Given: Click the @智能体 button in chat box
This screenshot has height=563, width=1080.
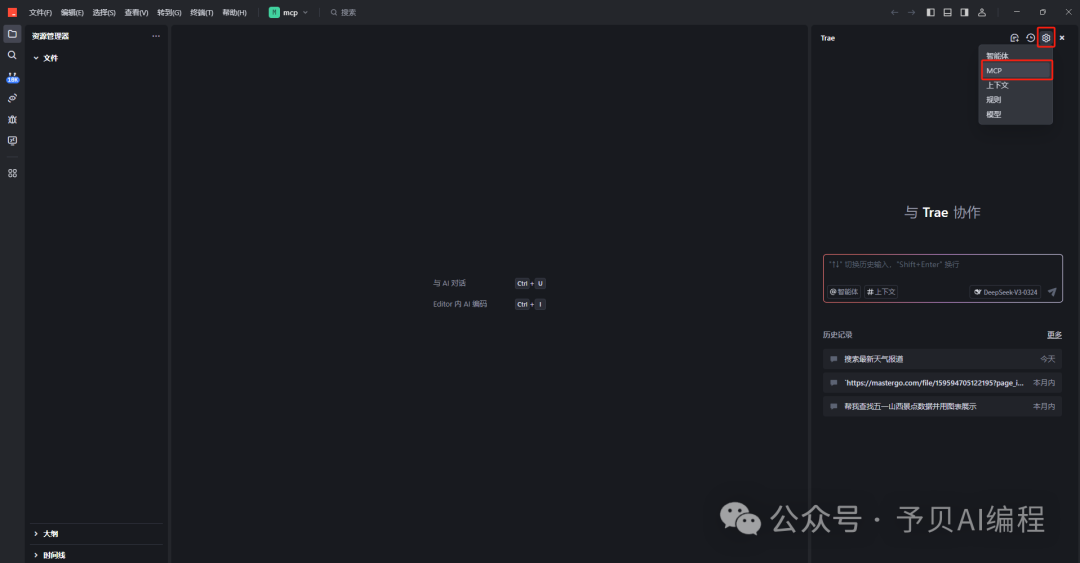Looking at the screenshot, I should click(x=844, y=292).
